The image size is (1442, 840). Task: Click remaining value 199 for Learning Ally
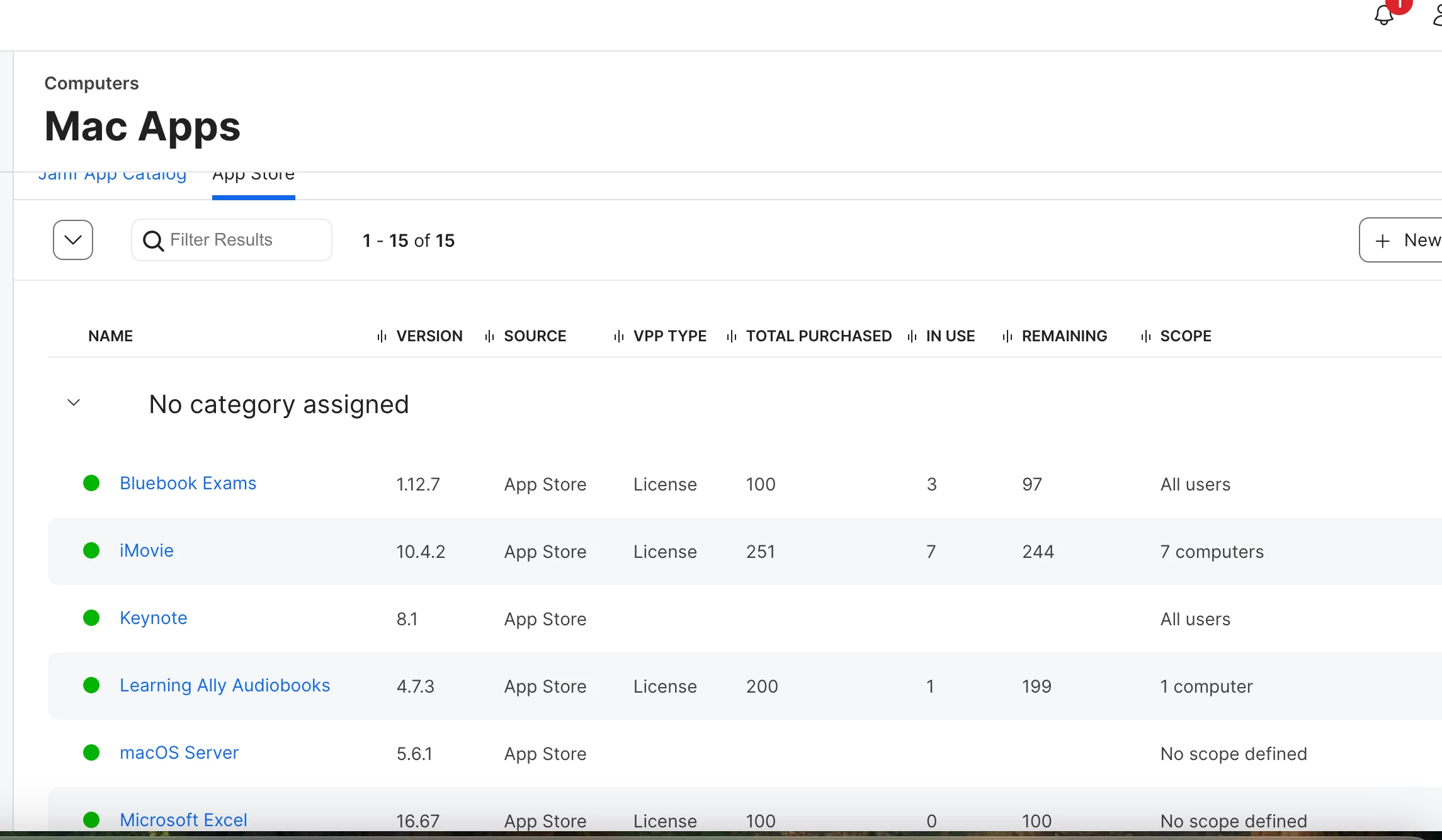coord(1036,686)
